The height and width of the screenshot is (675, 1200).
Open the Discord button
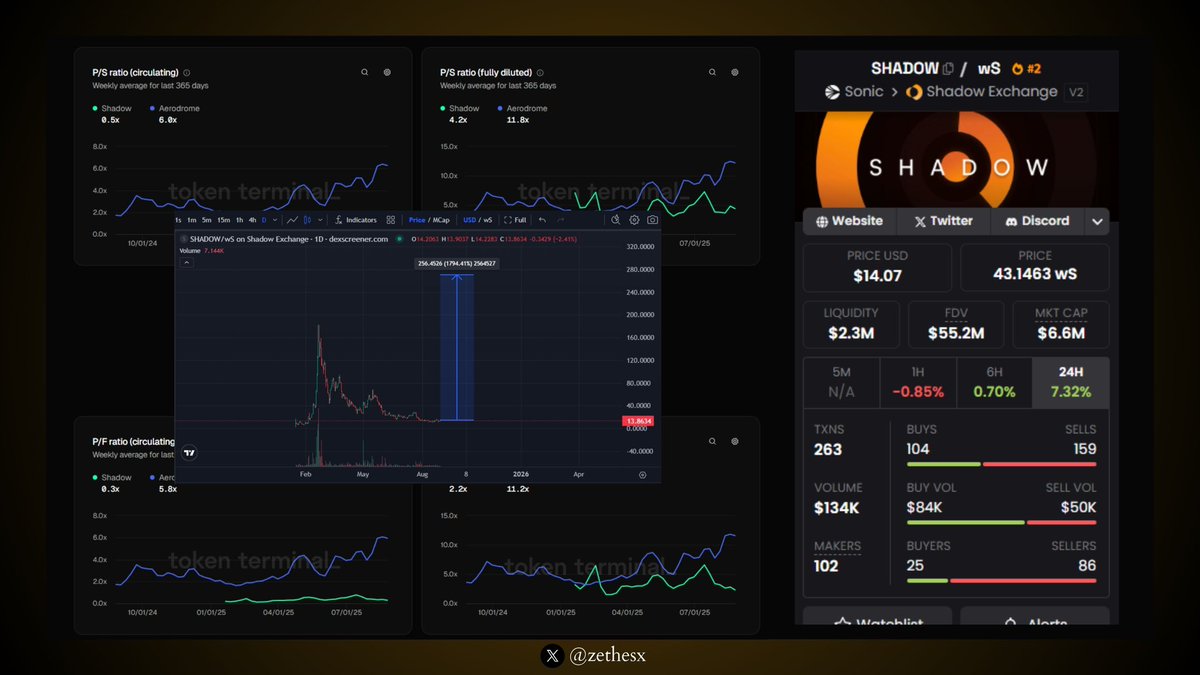tap(1037, 221)
